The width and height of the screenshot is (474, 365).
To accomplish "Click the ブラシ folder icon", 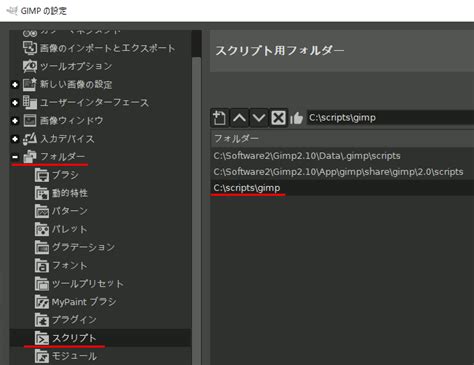I will click(42, 175).
